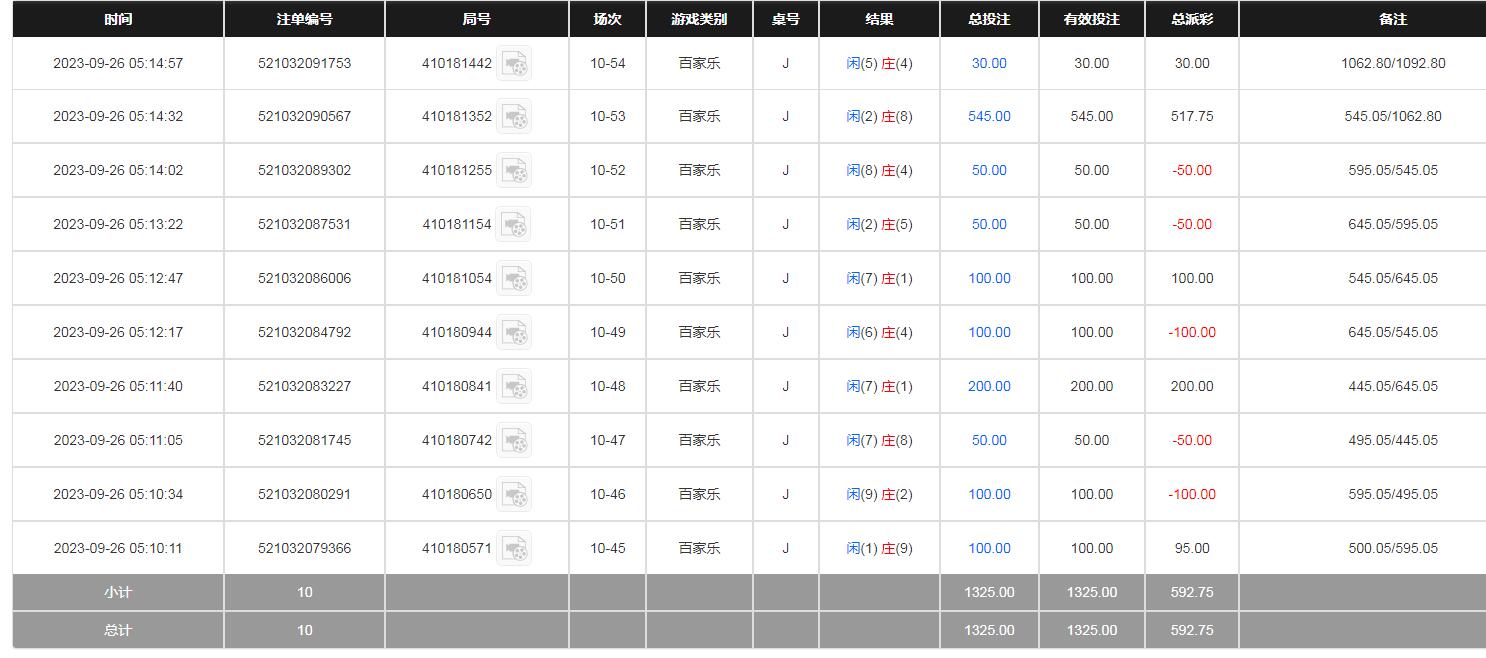
Task: Click total bet 1325.00 in 总计 row
Action: click(989, 630)
